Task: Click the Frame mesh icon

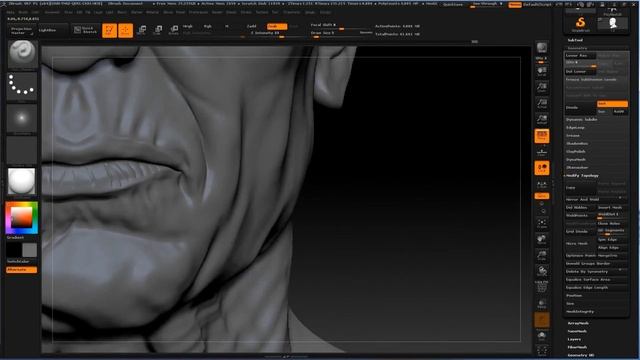Action: (x=542, y=224)
